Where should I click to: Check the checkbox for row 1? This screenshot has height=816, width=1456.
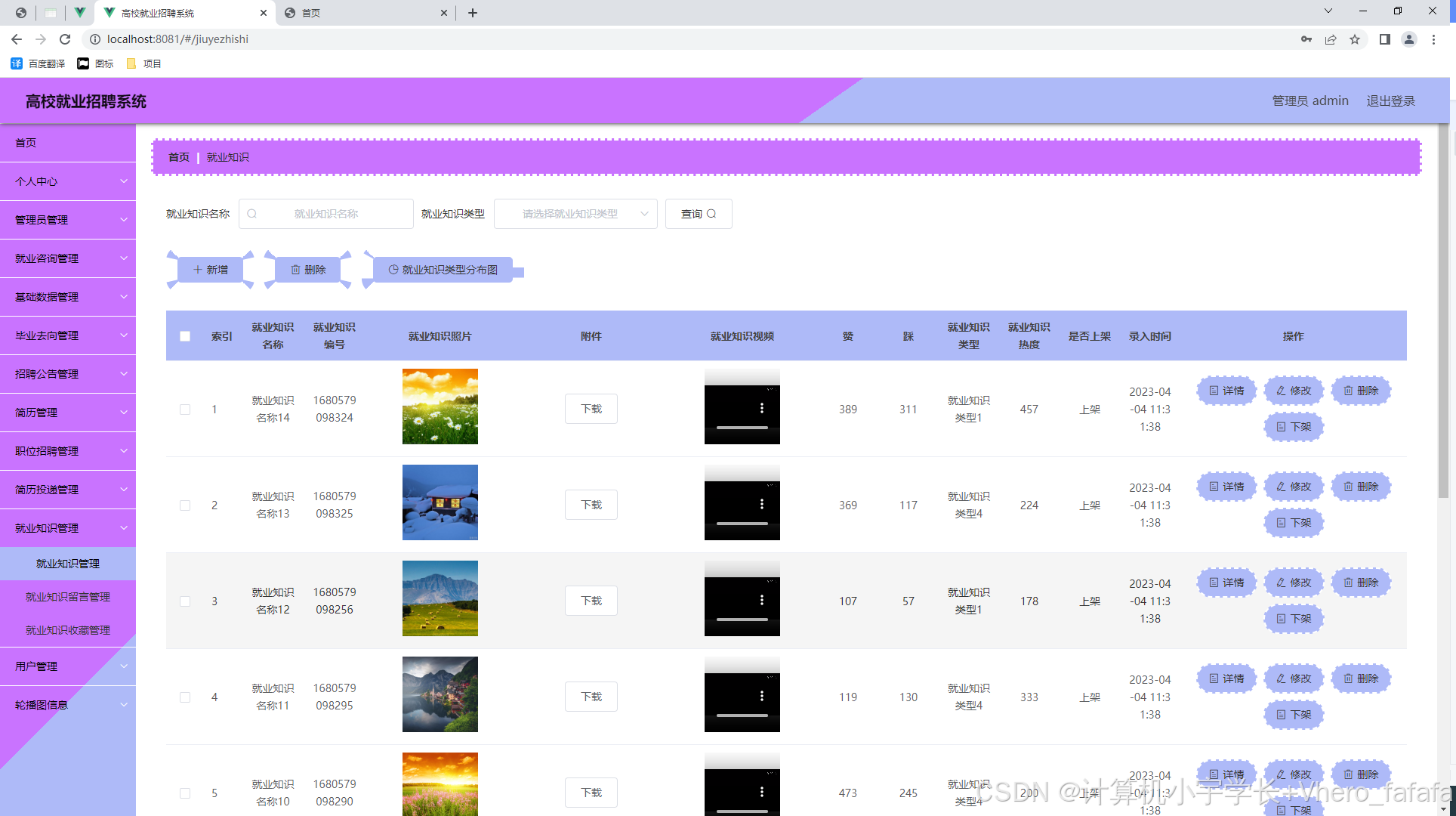(x=185, y=410)
